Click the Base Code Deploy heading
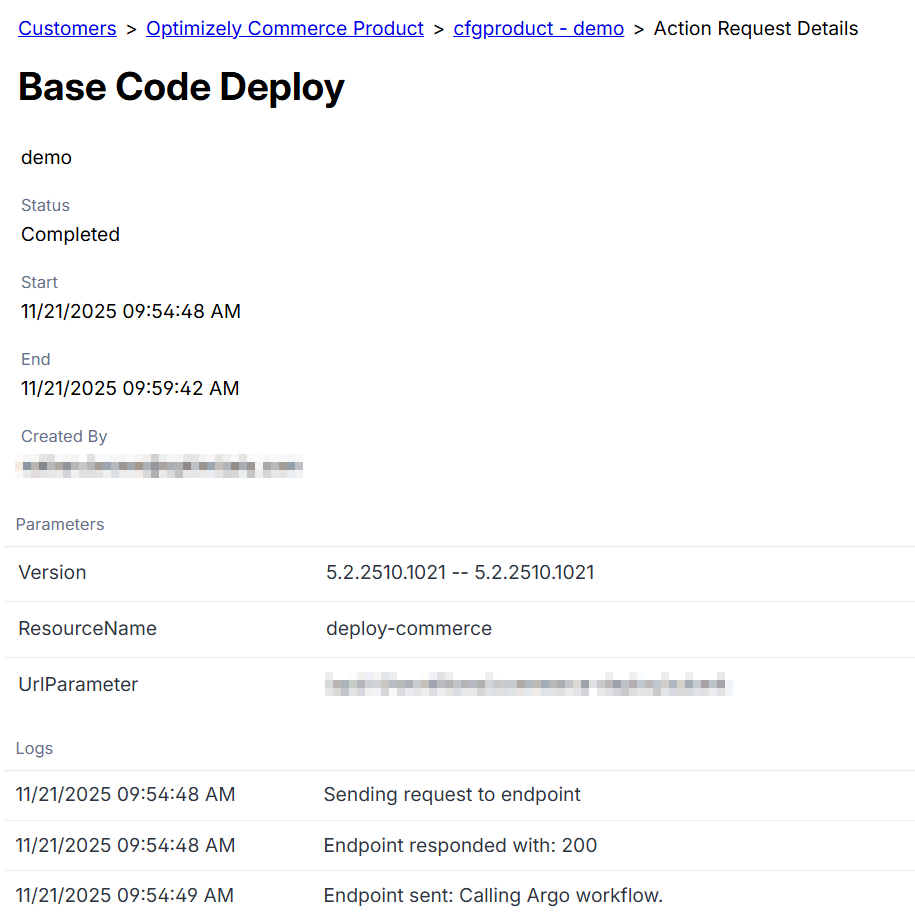This screenshot has height=917, width=915. coord(181,88)
